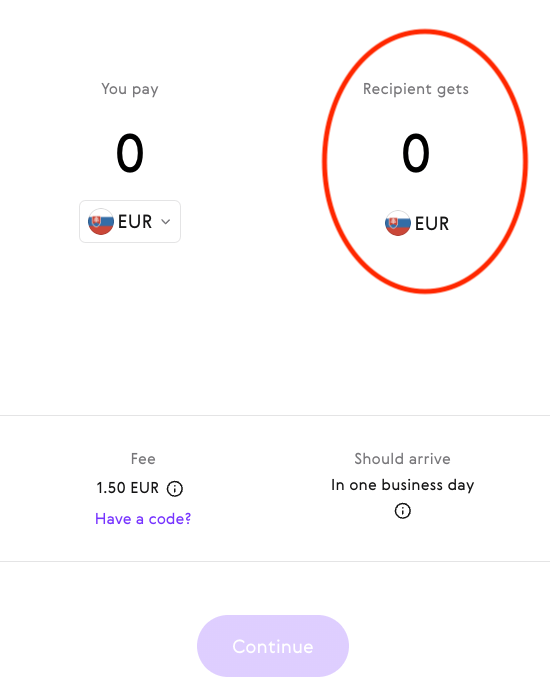Click the Slovak flag in You pay selector
The height and width of the screenshot is (698, 552).
click(101, 222)
